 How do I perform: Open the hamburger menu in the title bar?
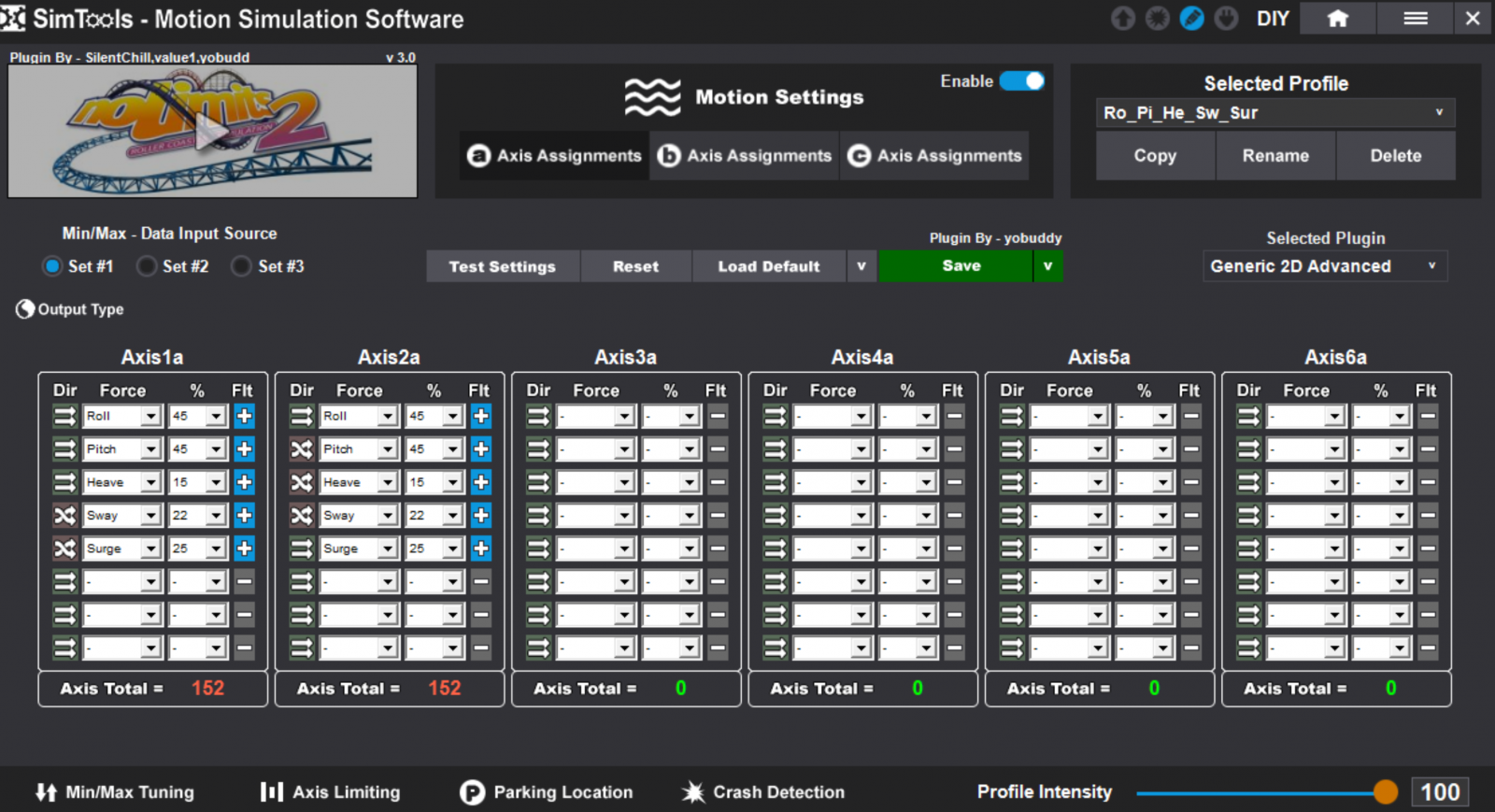1415,19
